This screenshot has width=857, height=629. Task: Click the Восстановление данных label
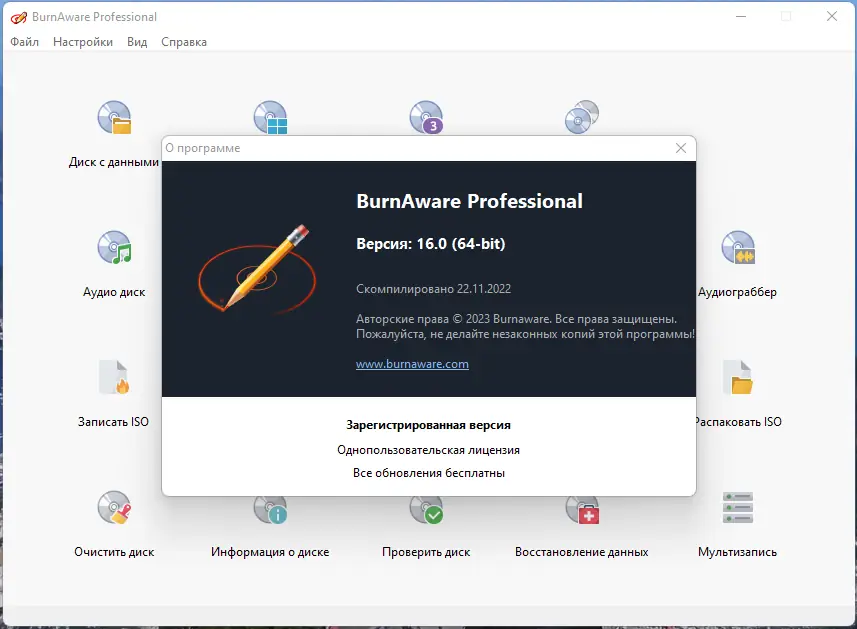[x=582, y=552]
